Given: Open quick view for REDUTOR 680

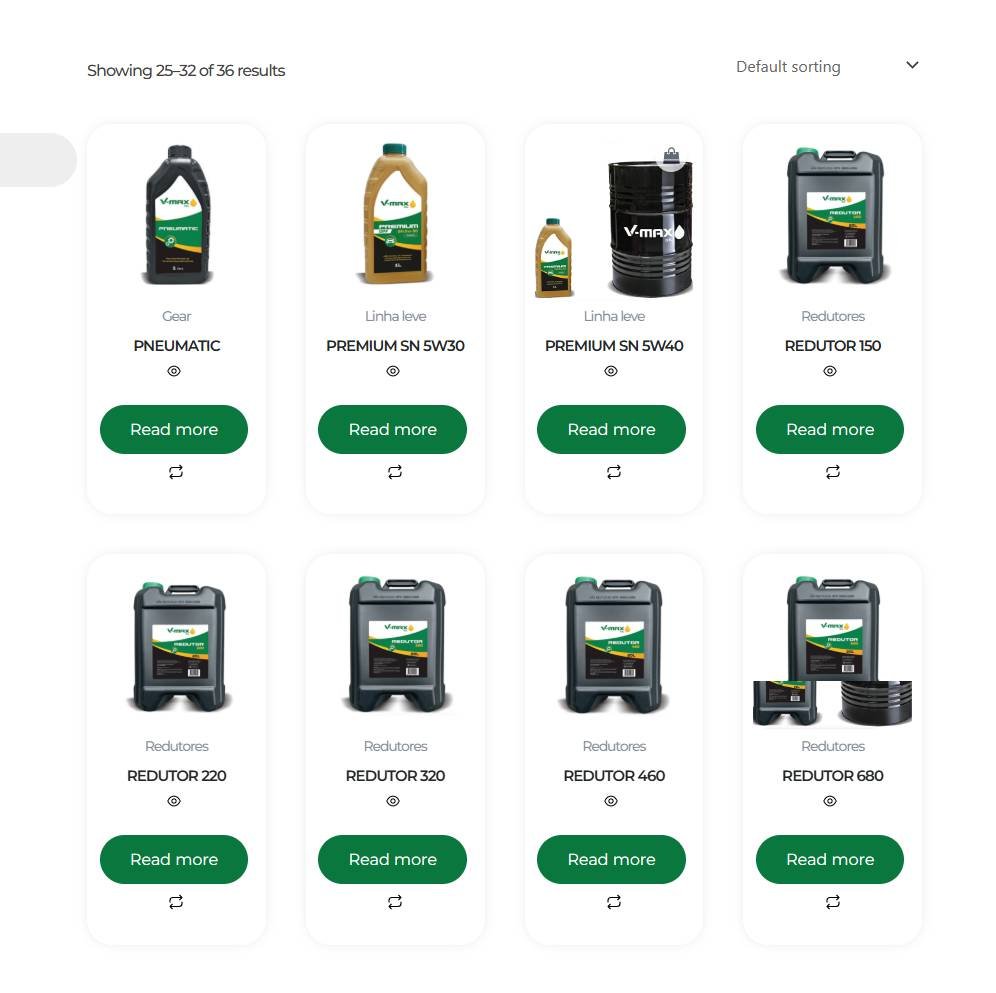Looking at the screenshot, I should pyautogui.click(x=830, y=801).
